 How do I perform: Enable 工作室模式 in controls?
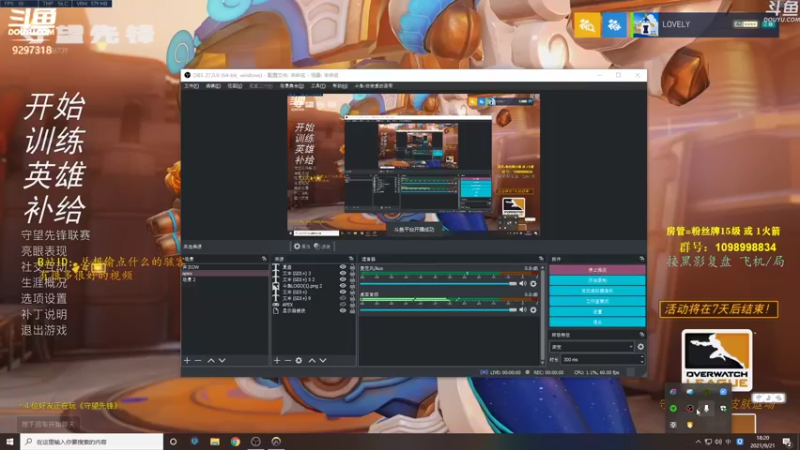[x=597, y=302]
